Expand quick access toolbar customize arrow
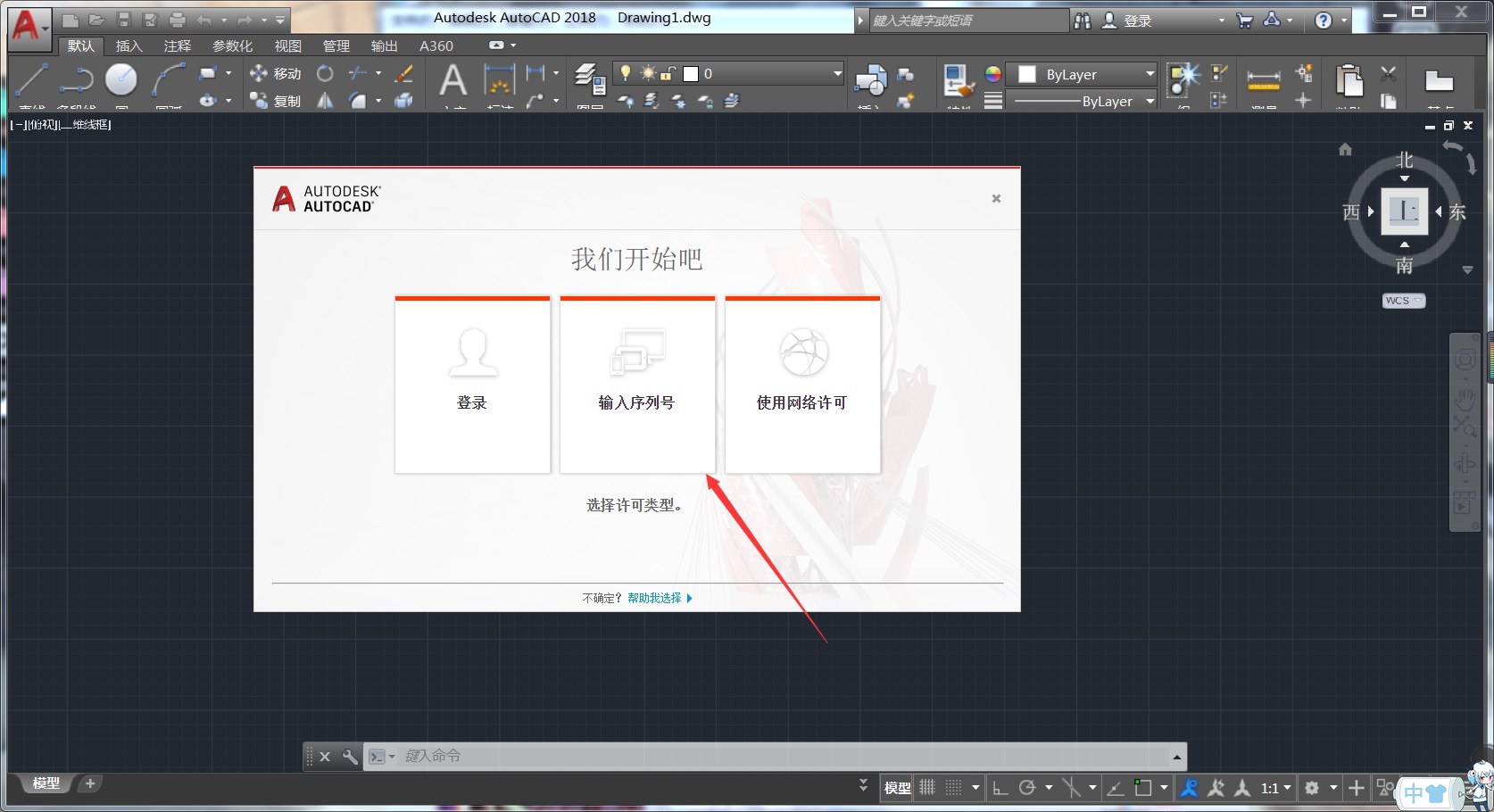Screen dimensions: 1494x812 coord(280,20)
